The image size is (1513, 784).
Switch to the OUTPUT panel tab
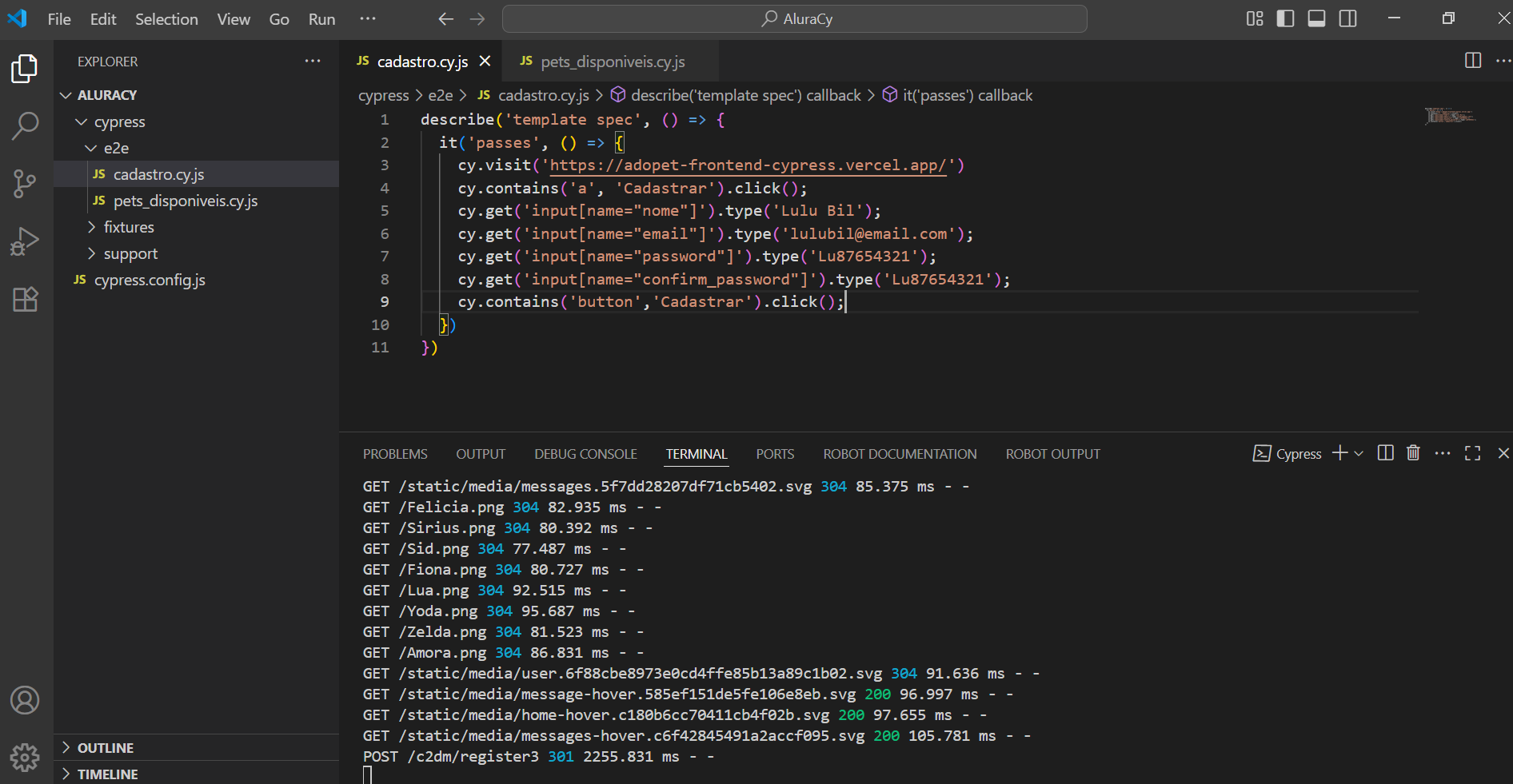pos(481,454)
